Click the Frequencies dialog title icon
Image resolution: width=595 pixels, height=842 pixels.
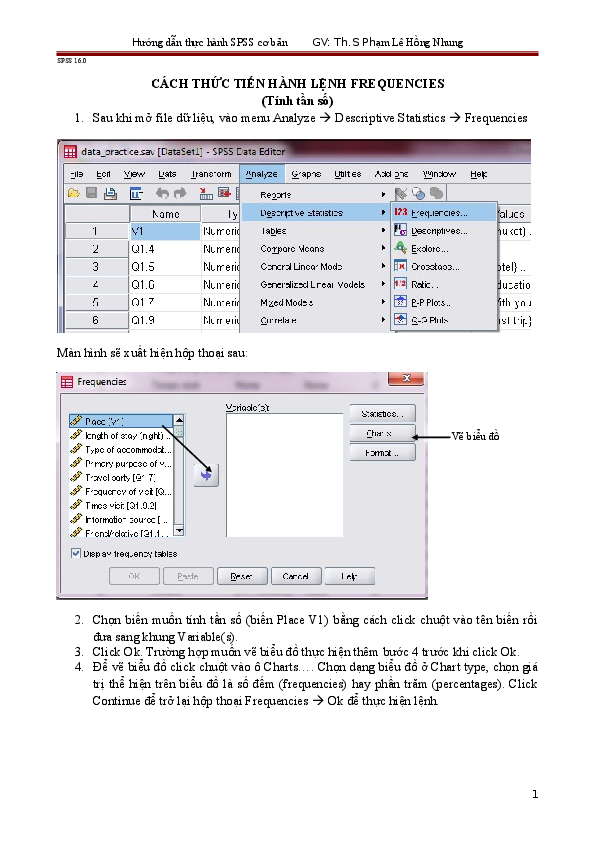pyautogui.click(x=67, y=382)
